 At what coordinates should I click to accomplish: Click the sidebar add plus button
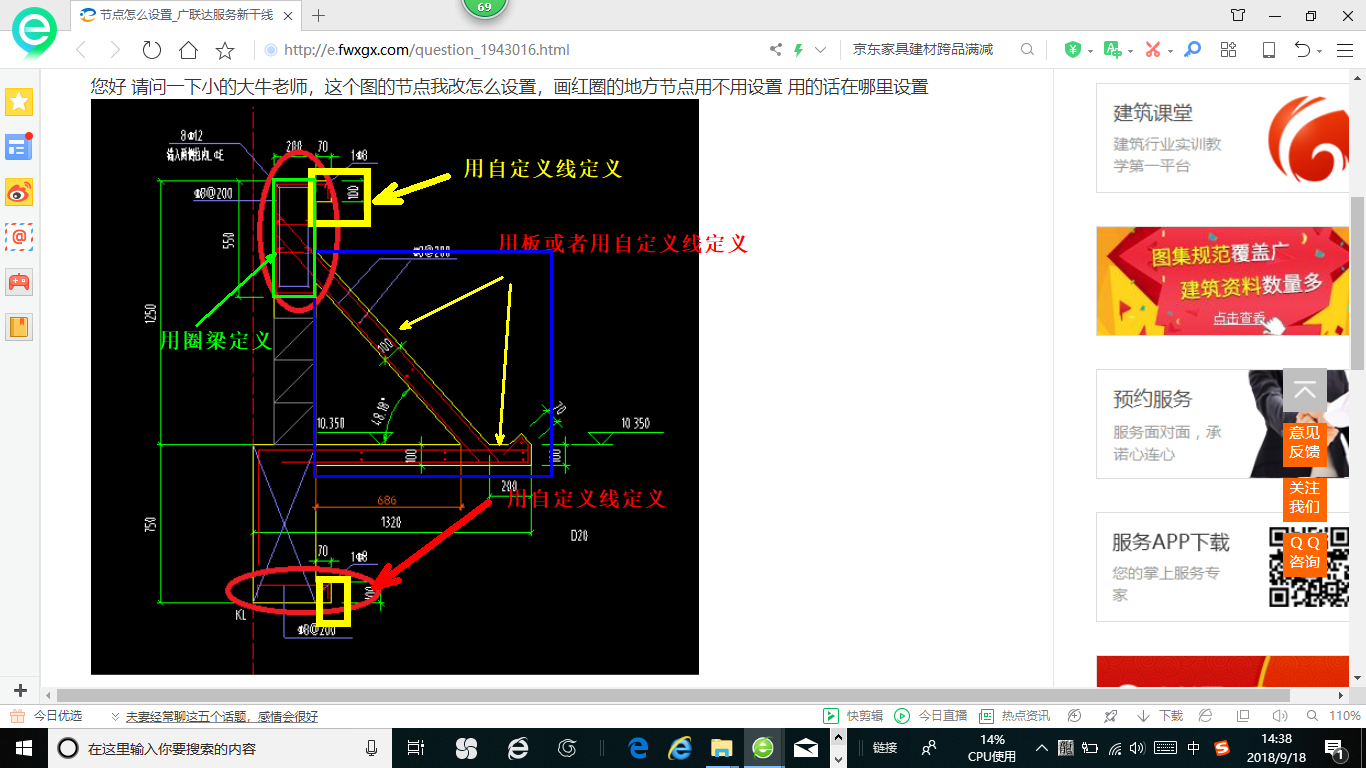point(20,691)
